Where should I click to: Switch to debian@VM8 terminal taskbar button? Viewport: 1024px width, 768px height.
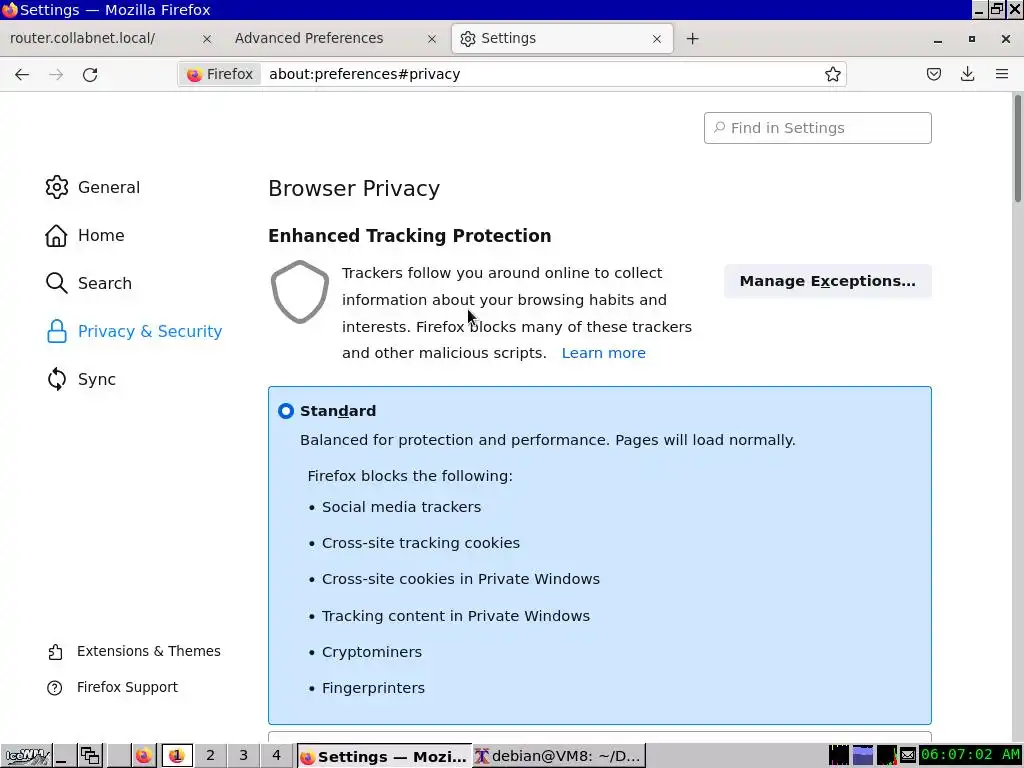coord(558,756)
